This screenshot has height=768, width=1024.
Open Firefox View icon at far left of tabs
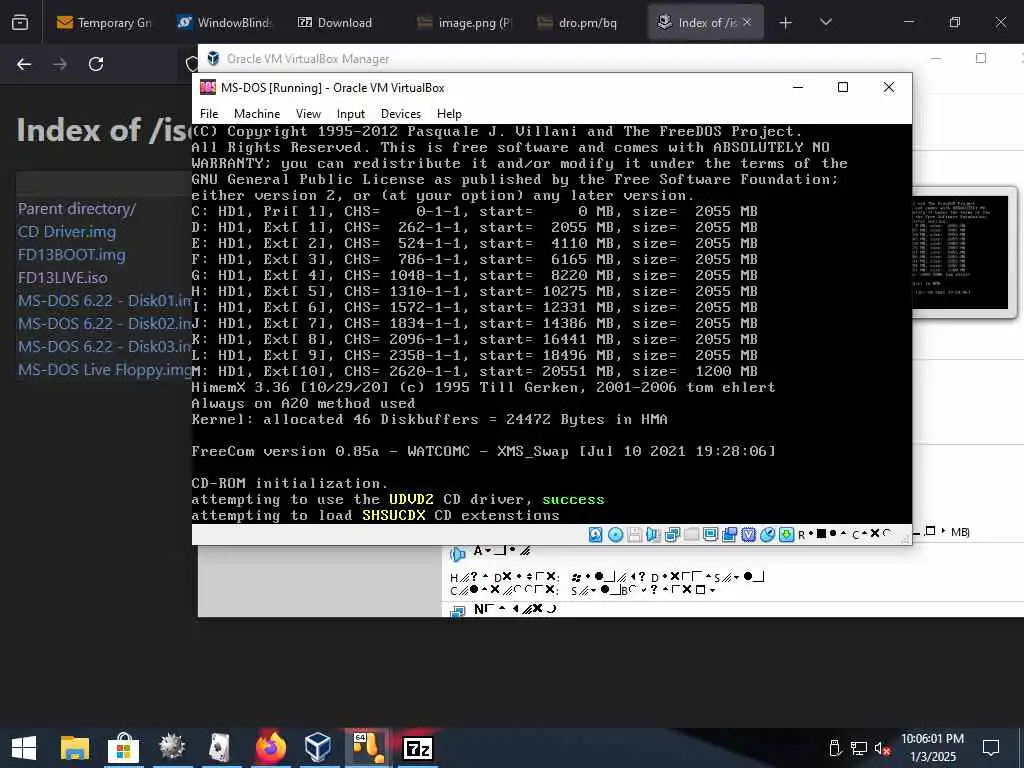coord(20,23)
